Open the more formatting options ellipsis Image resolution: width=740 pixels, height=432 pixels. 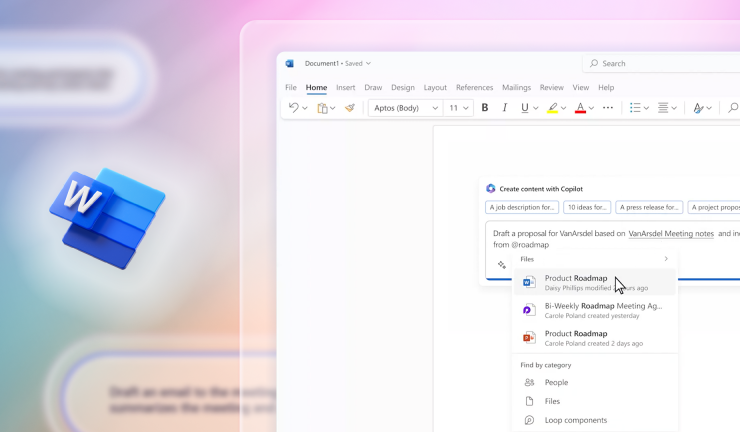(x=607, y=108)
